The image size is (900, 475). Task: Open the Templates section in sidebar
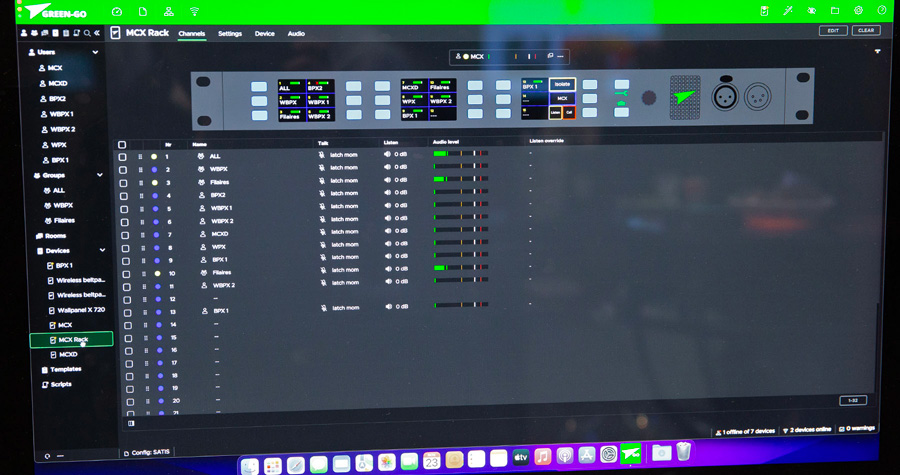tap(61, 370)
